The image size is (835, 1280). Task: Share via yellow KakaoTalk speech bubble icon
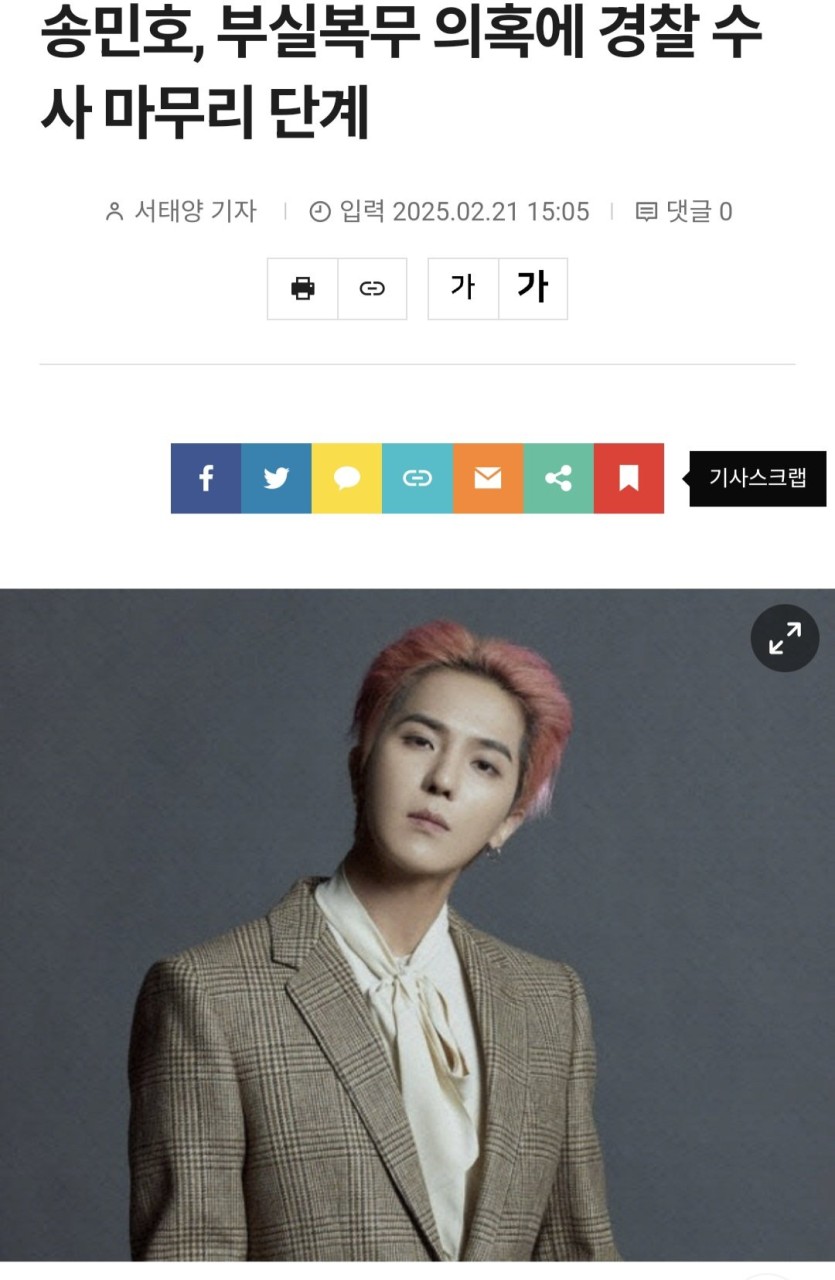click(x=347, y=478)
